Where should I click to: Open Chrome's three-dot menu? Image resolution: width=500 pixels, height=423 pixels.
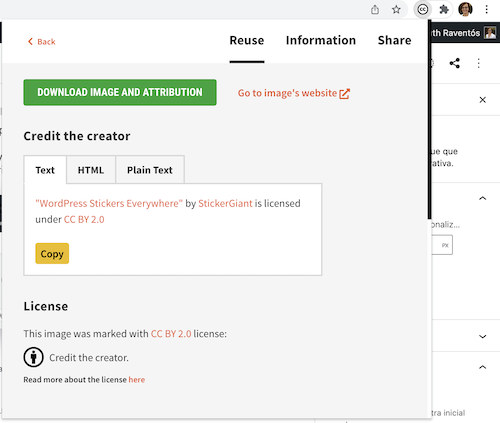point(486,10)
